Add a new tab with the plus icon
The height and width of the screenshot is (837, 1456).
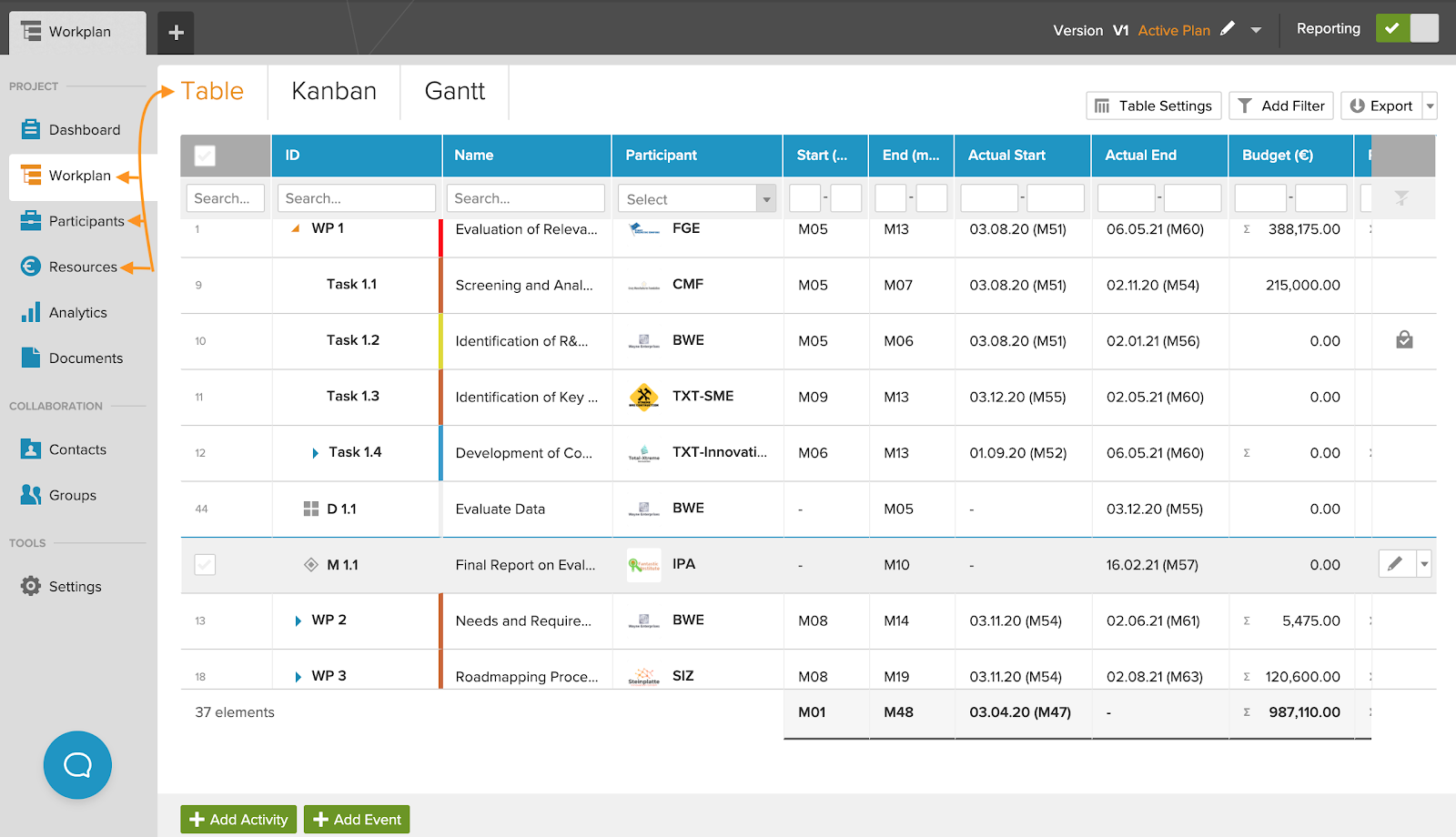point(176,33)
